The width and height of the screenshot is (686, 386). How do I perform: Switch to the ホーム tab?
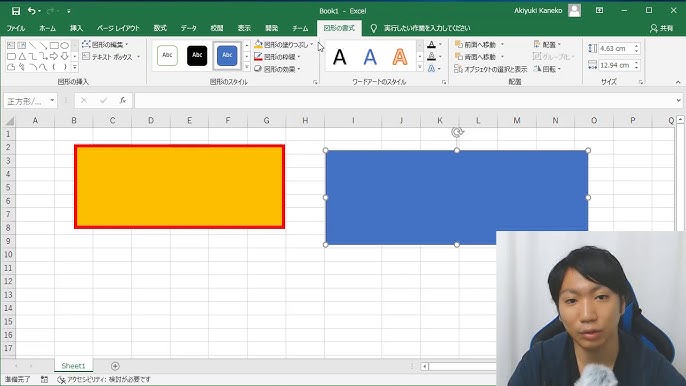coord(47,28)
